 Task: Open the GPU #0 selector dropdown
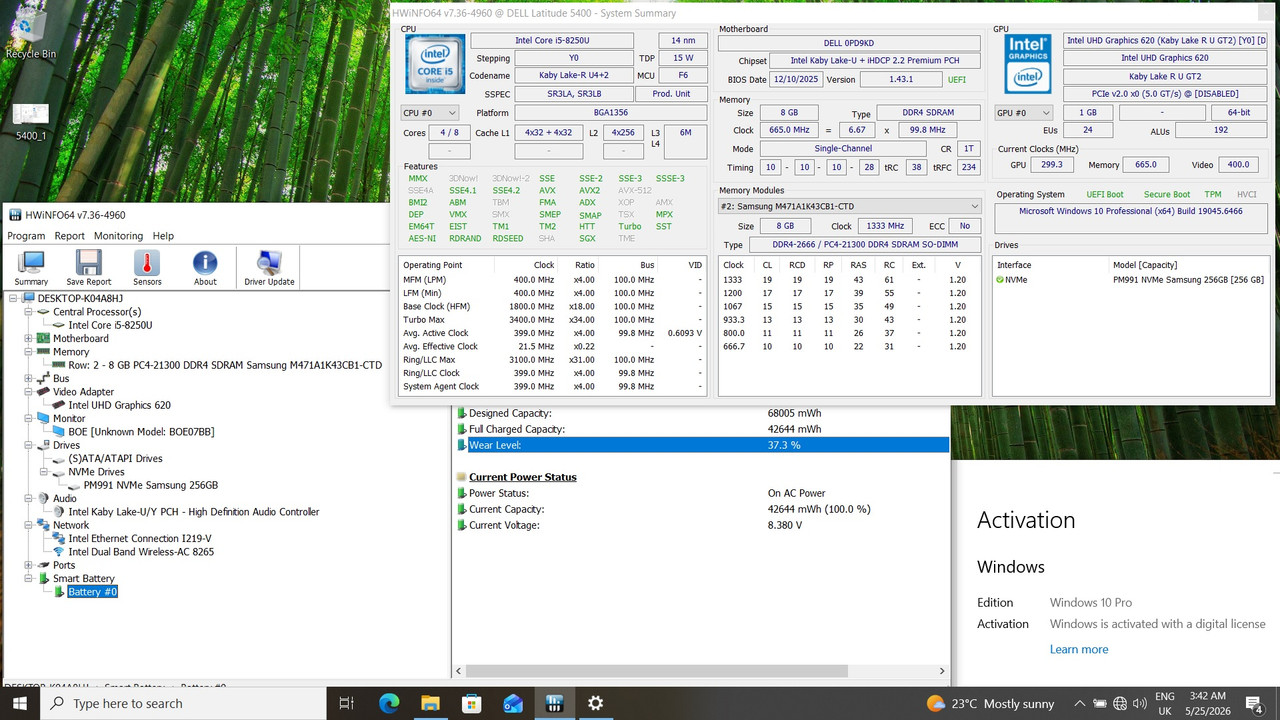tap(1024, 113)
